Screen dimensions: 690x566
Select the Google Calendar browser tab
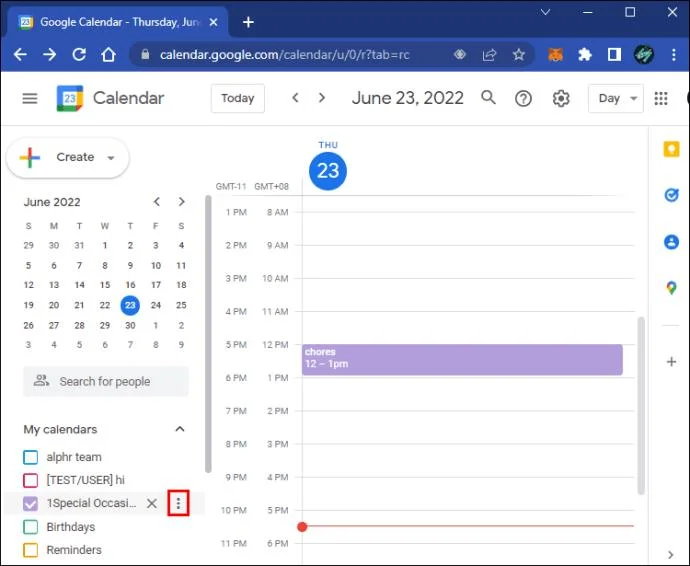118,22
